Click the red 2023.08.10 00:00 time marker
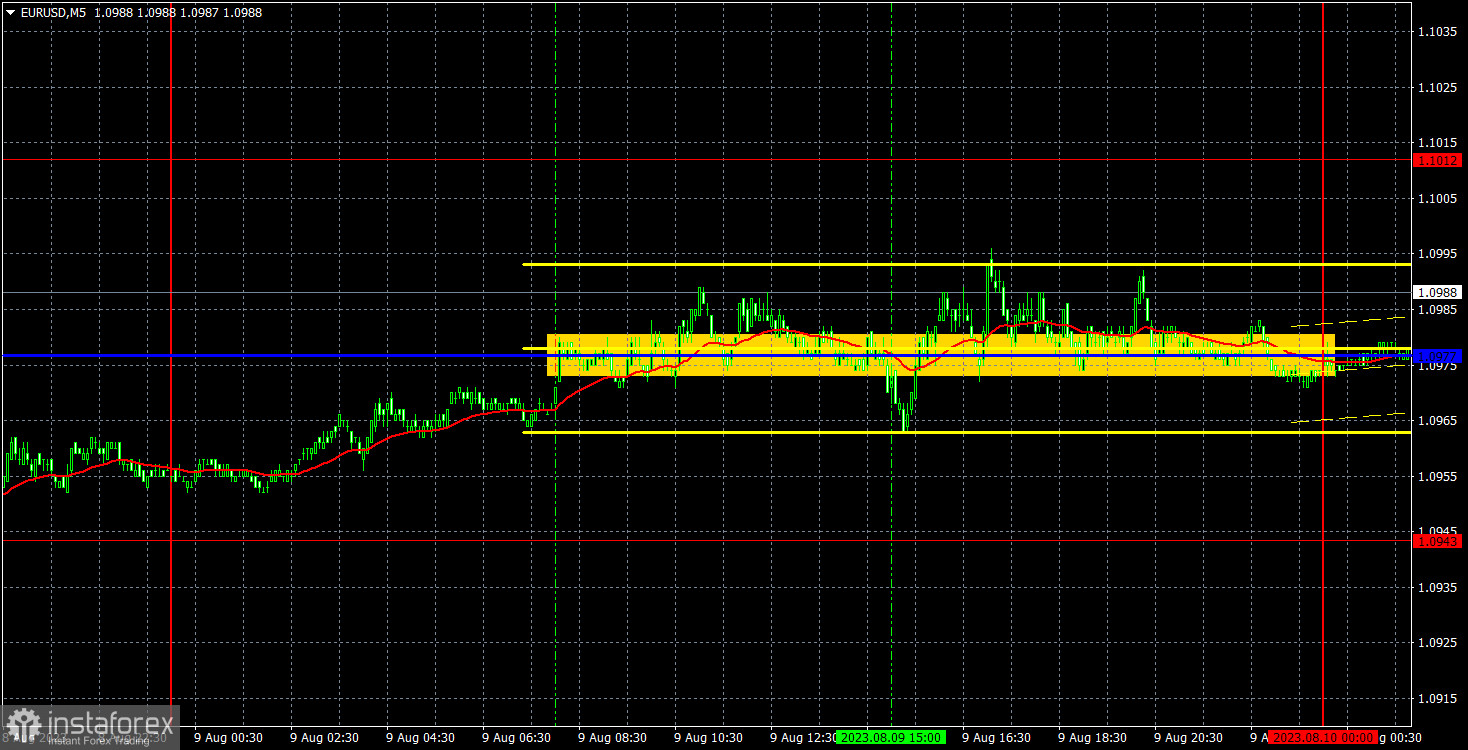 coord(1322,737)
